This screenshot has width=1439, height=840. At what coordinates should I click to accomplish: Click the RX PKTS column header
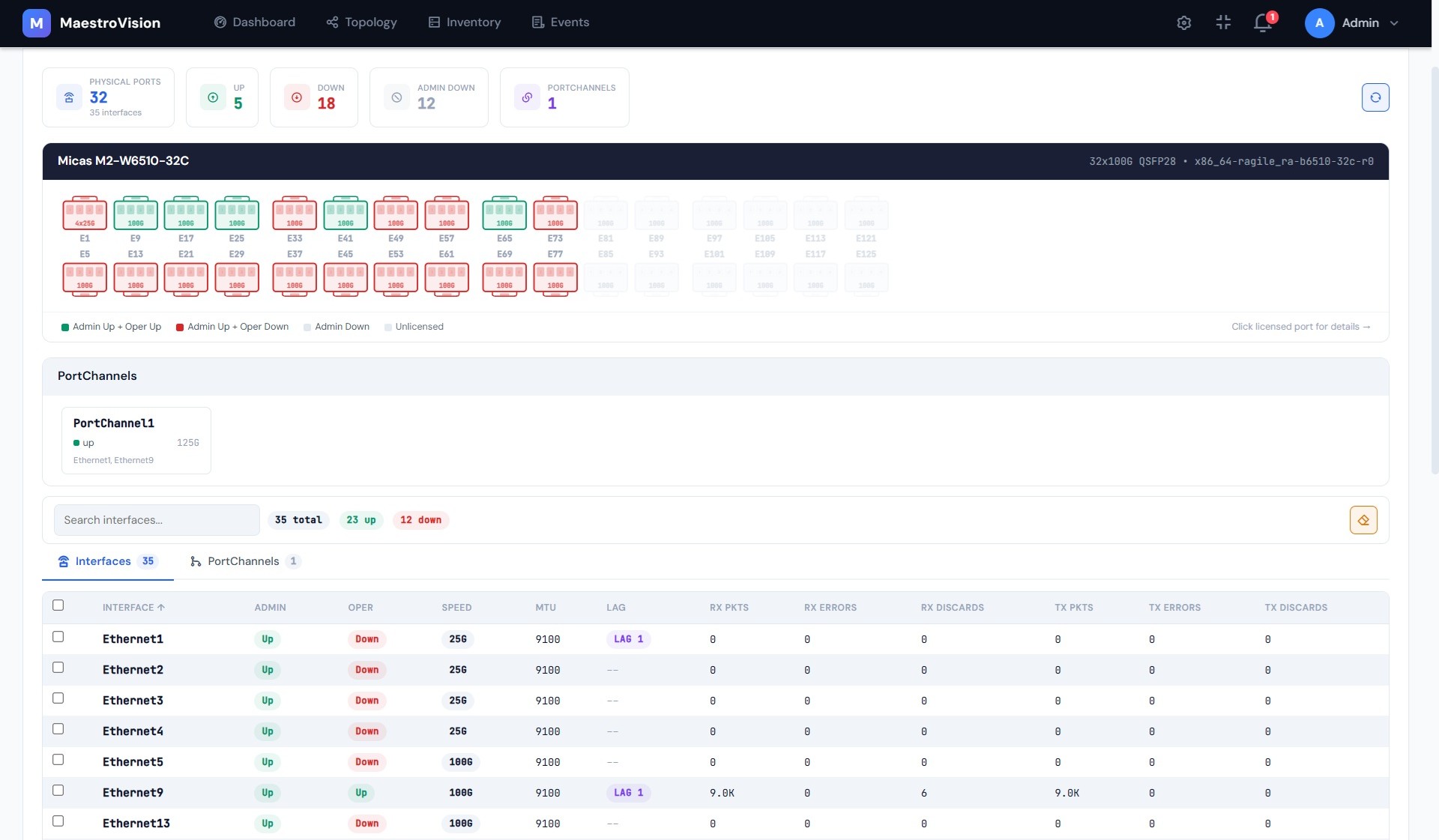pos(729,608)
